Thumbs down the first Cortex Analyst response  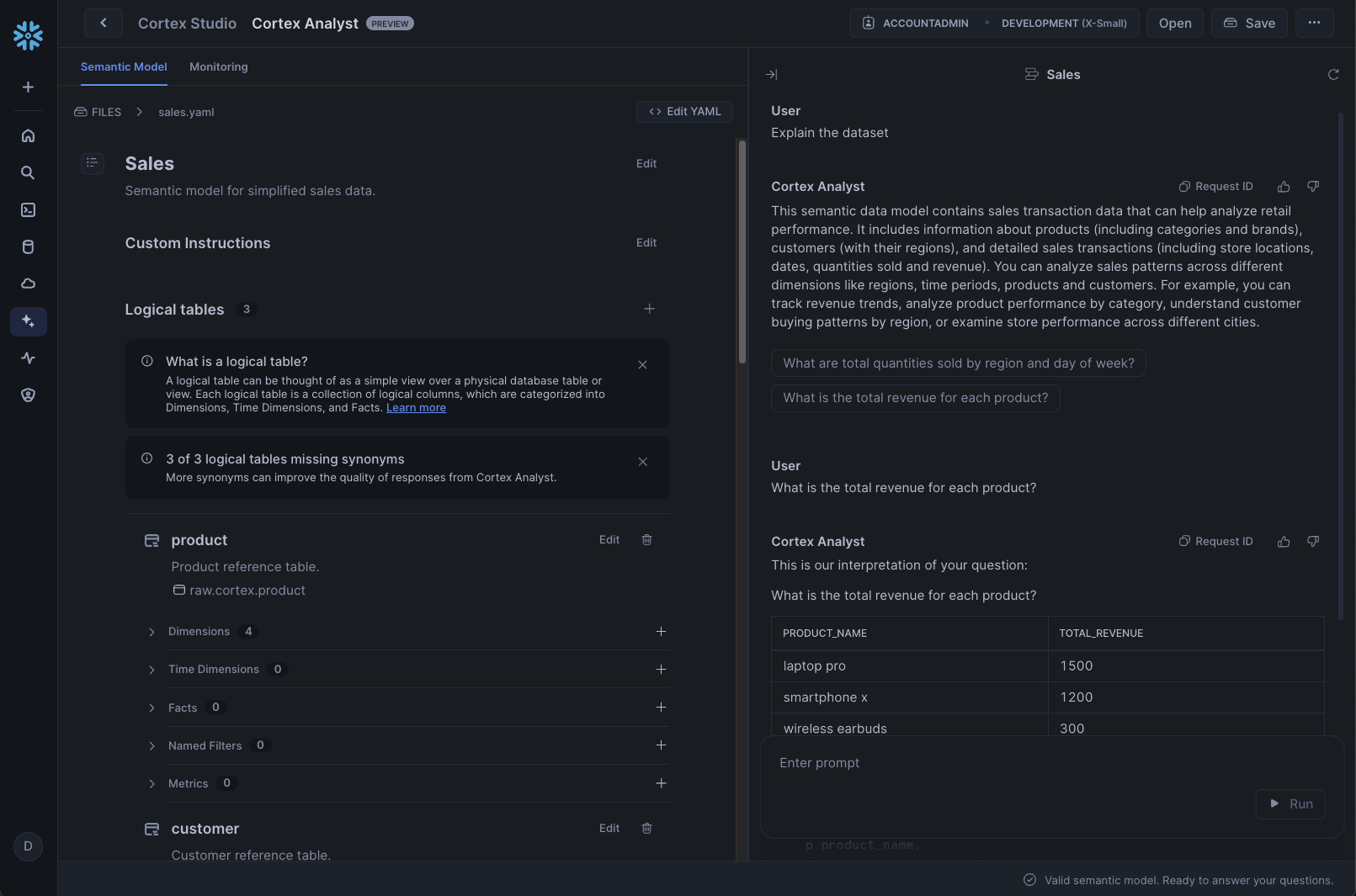1313,187
